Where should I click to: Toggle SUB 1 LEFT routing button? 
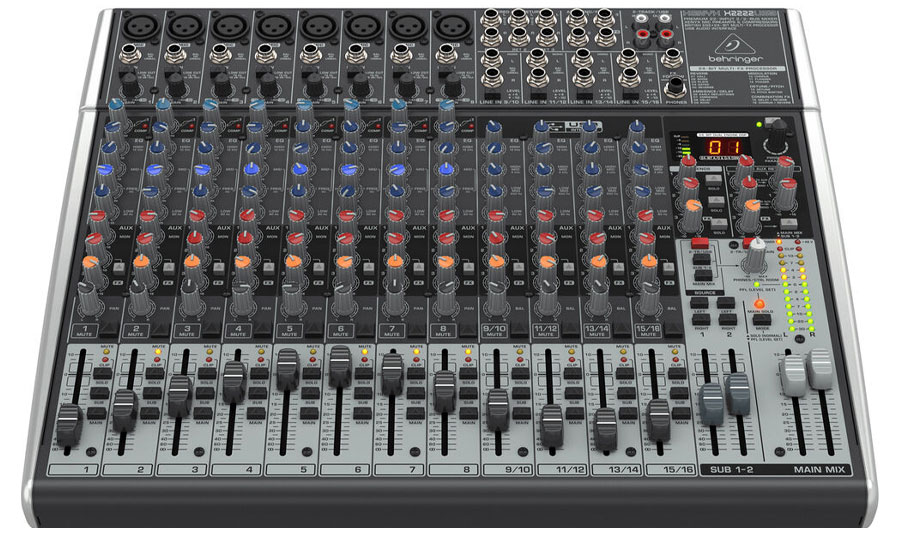[x=700, y=304]
